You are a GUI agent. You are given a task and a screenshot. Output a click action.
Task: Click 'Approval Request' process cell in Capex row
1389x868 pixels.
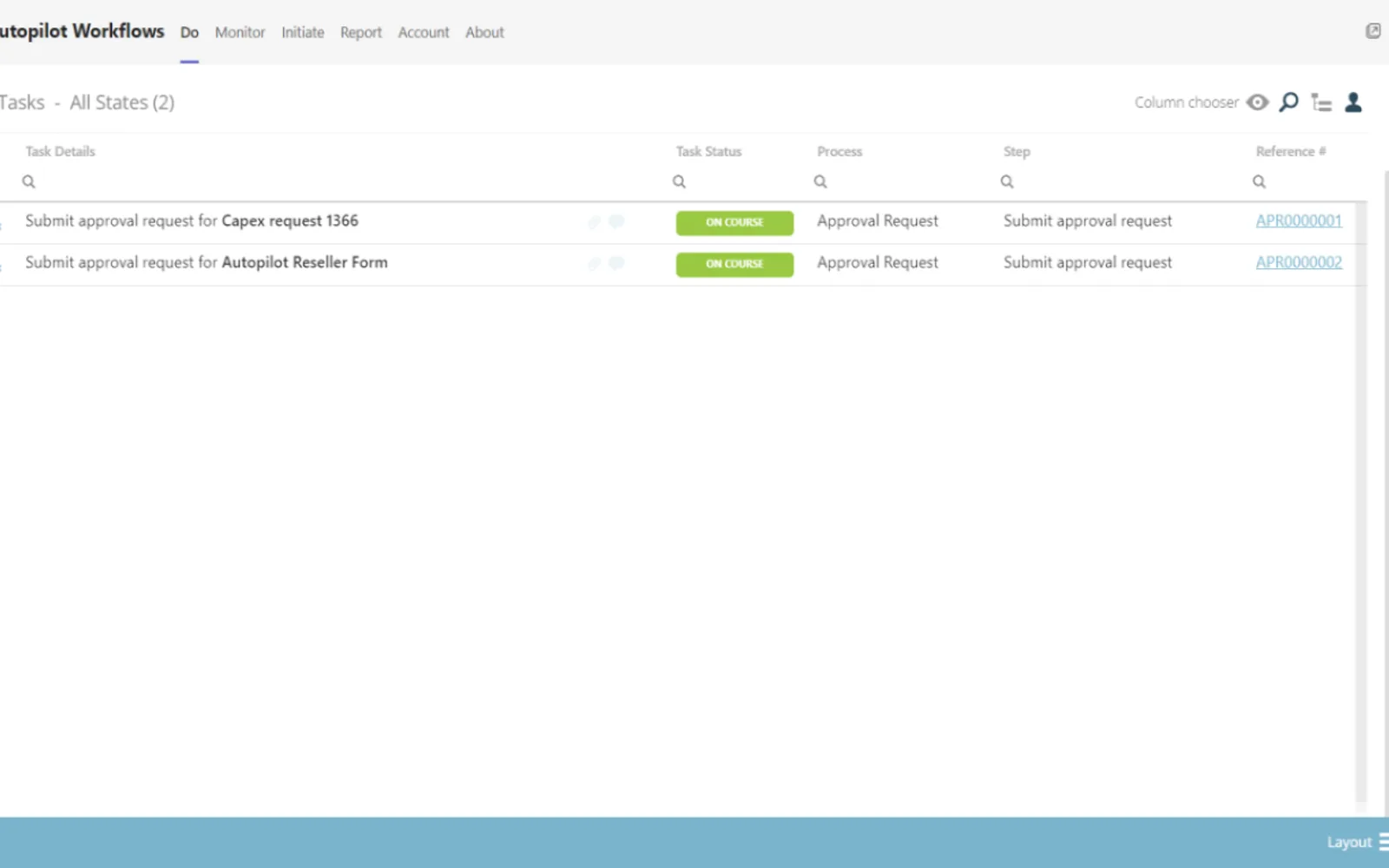877,220
